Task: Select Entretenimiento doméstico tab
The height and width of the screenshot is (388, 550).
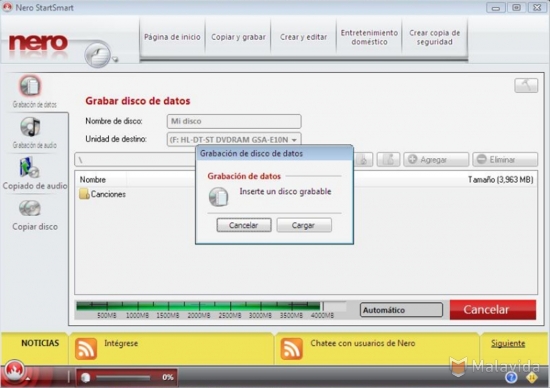Action: tap(369, 37)
